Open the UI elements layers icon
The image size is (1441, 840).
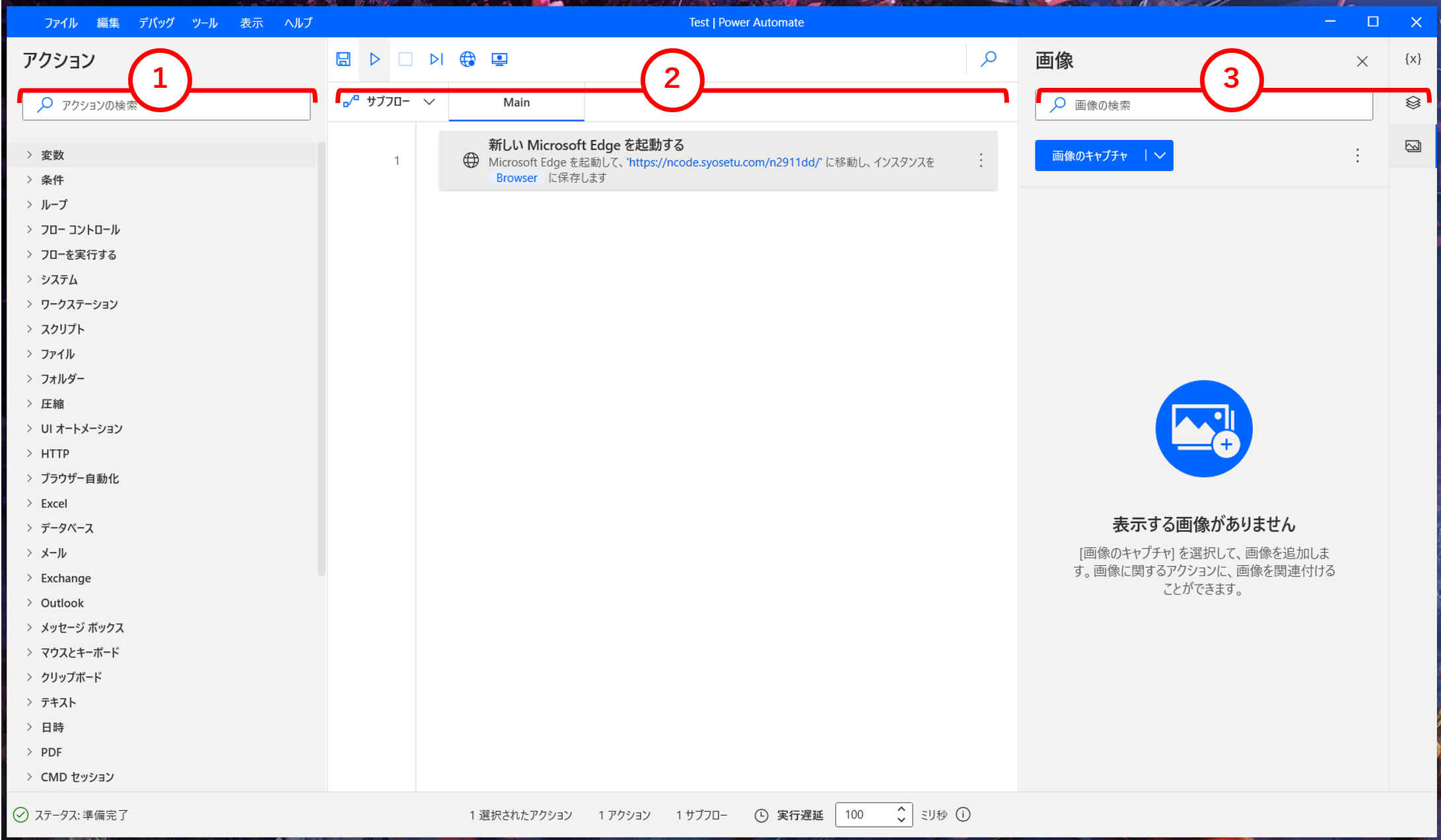tap(1413, 103)
